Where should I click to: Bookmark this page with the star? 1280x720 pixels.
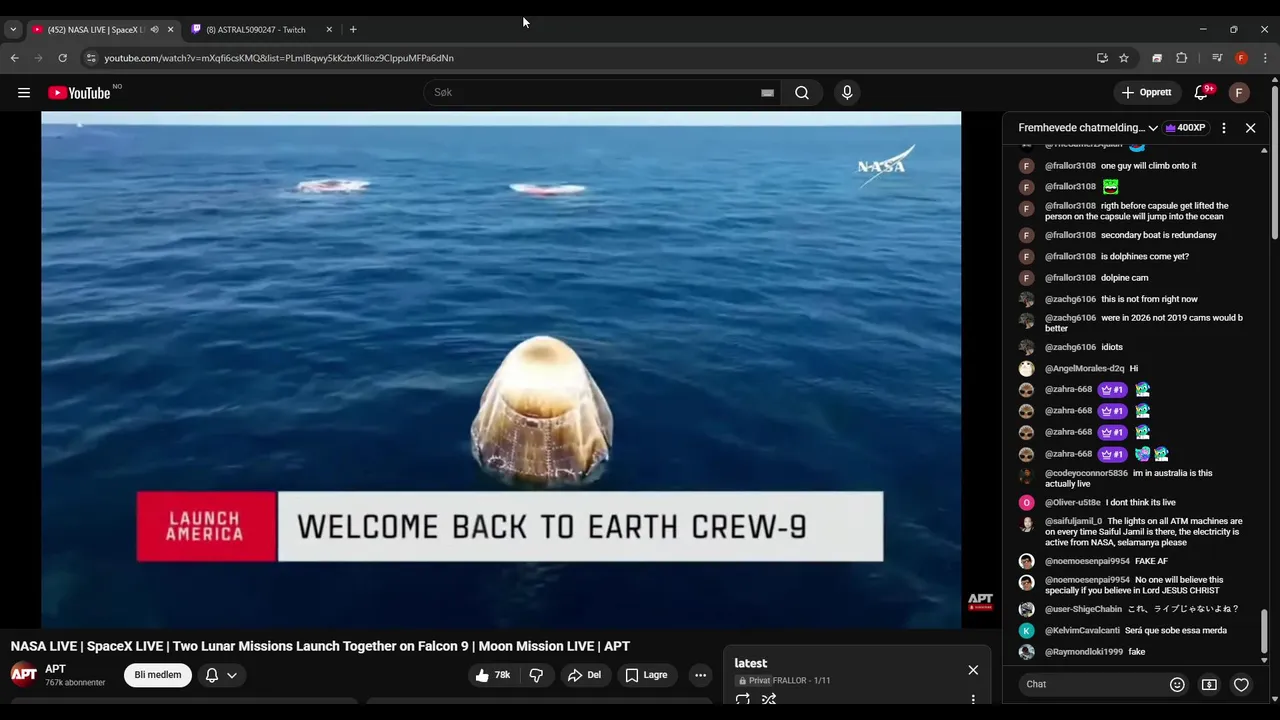[x=1124, y=58]
